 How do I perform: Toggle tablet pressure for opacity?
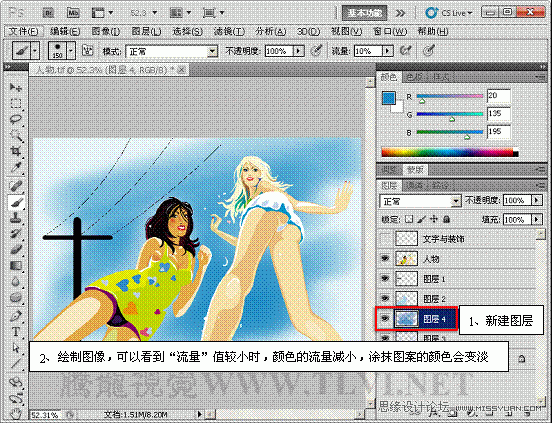[316, 51]
